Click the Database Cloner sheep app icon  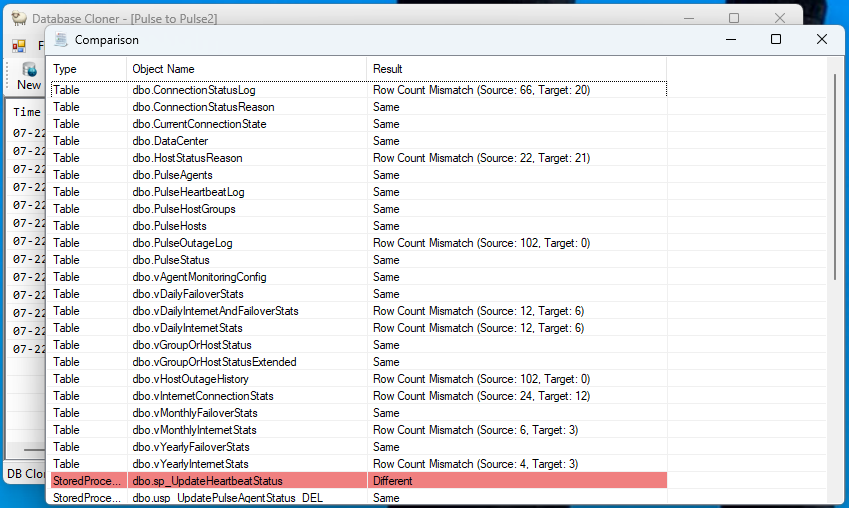[19, 18]
